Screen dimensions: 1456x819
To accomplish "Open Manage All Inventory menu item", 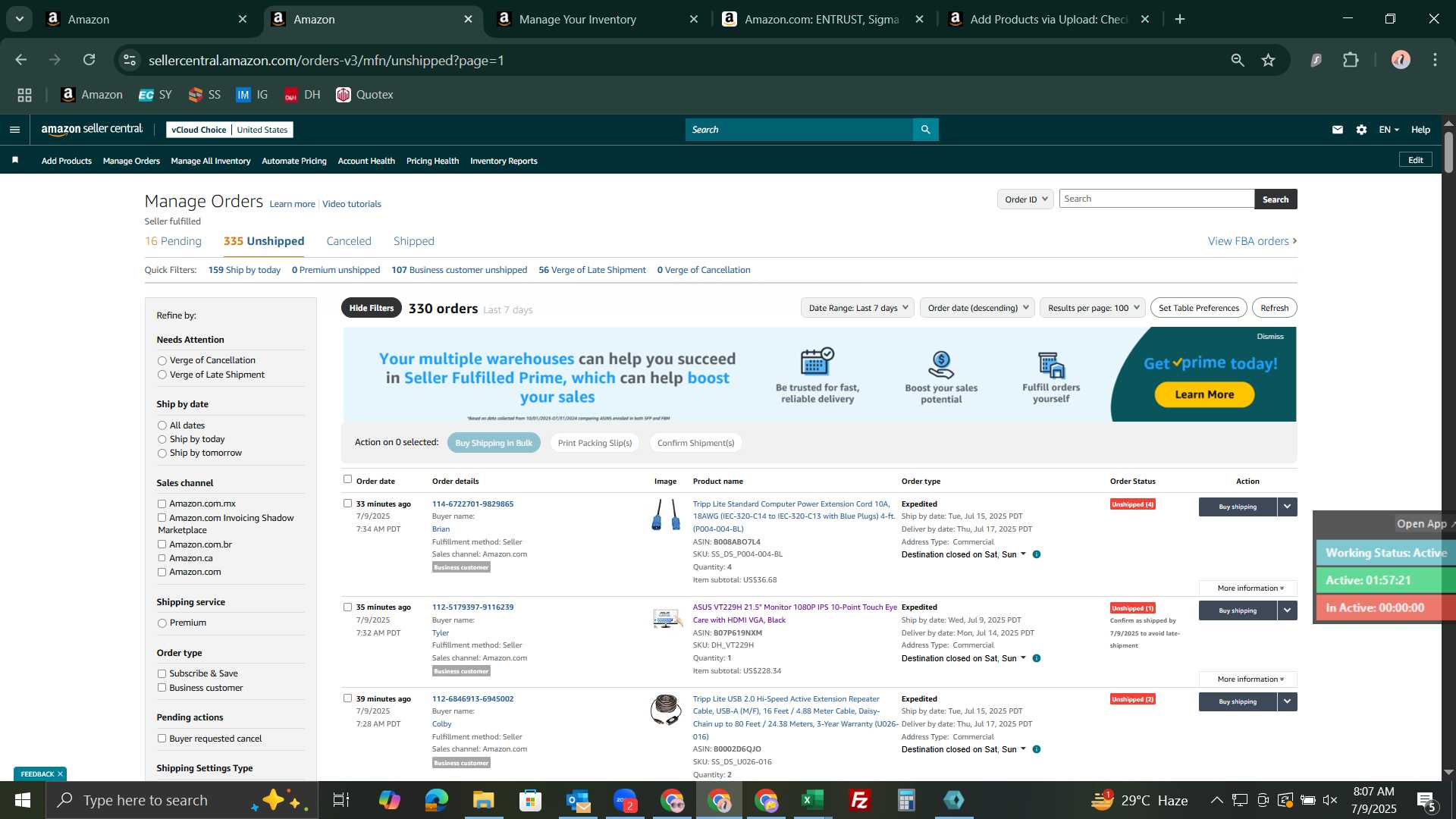I will tap(211, 161).
